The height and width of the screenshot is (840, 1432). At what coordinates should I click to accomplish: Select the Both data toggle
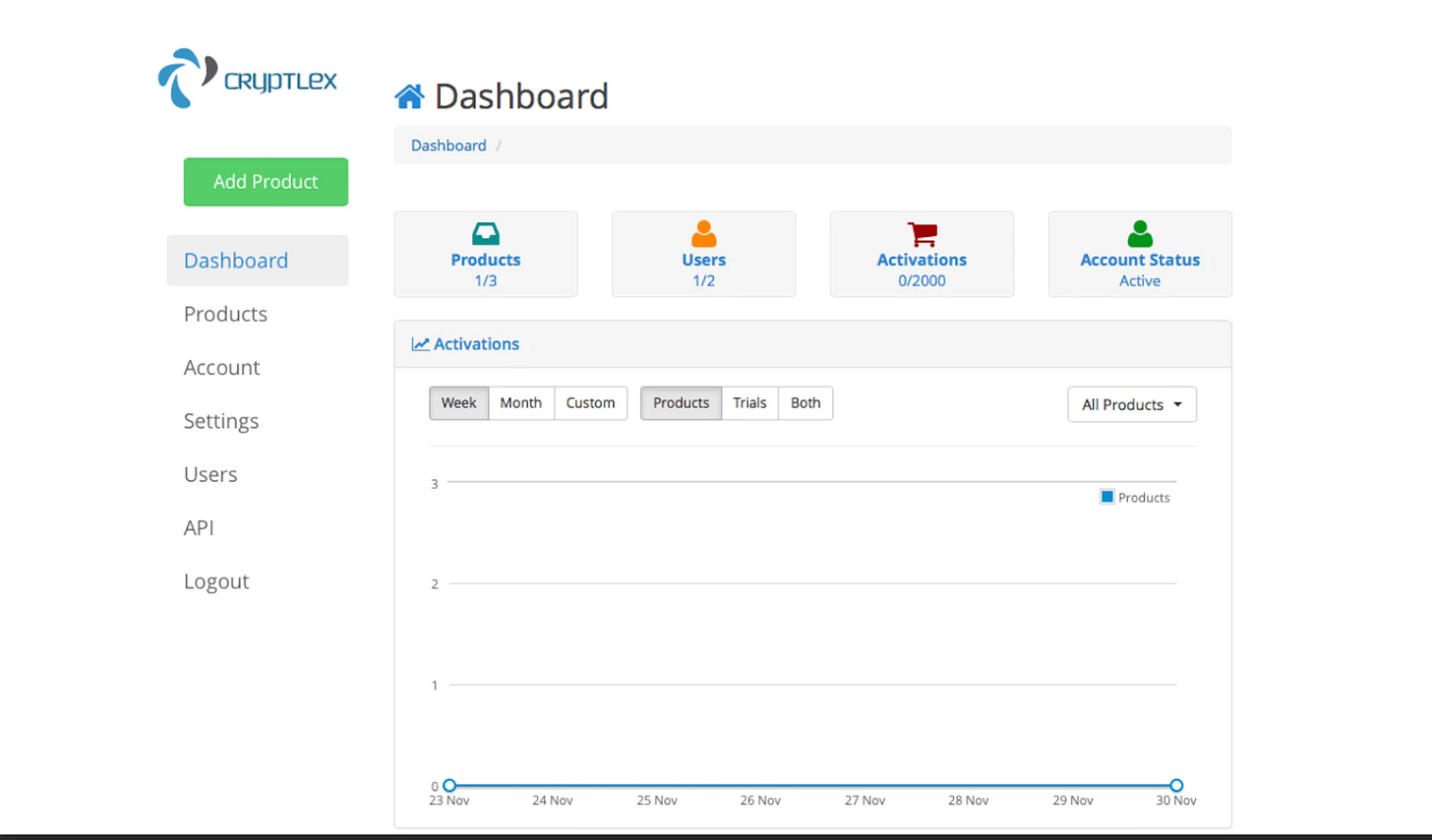(805, 403)
